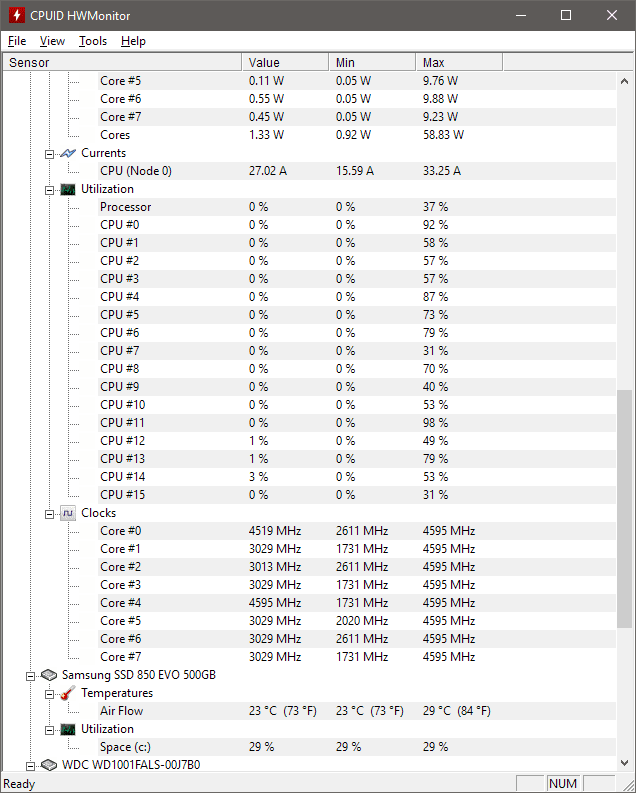Image resolution: width=636 pixels, height=793 pixels.
Task: Click the vertical scrollbar thumb
Action: pyautogui.click(x=624, y=509)
